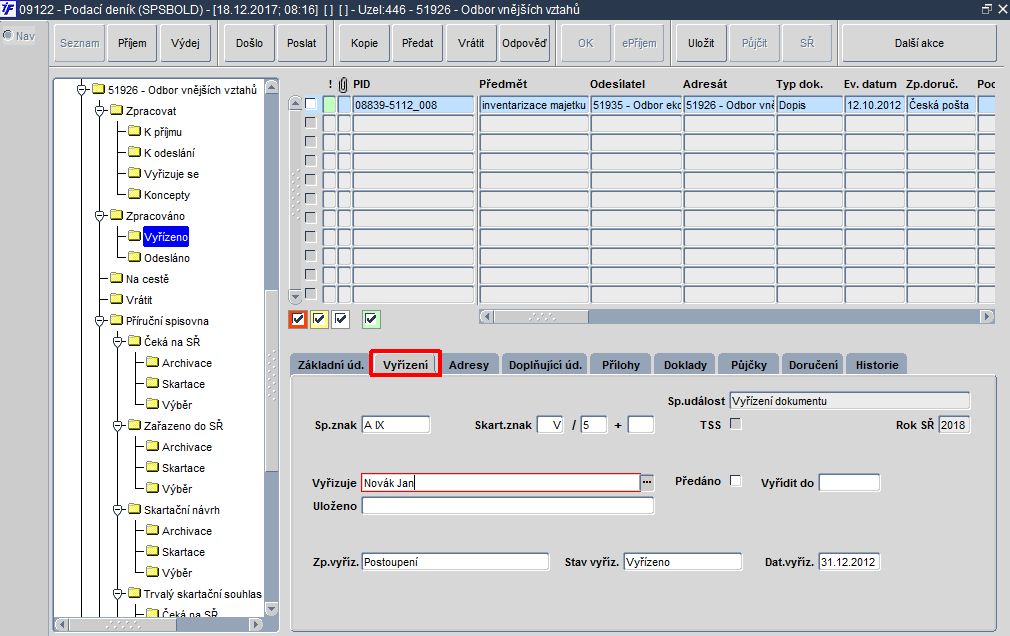Click the Zp.vyříz. field showing Postoupení
This screenshot has width=1010, height=636.
[455, 562]
